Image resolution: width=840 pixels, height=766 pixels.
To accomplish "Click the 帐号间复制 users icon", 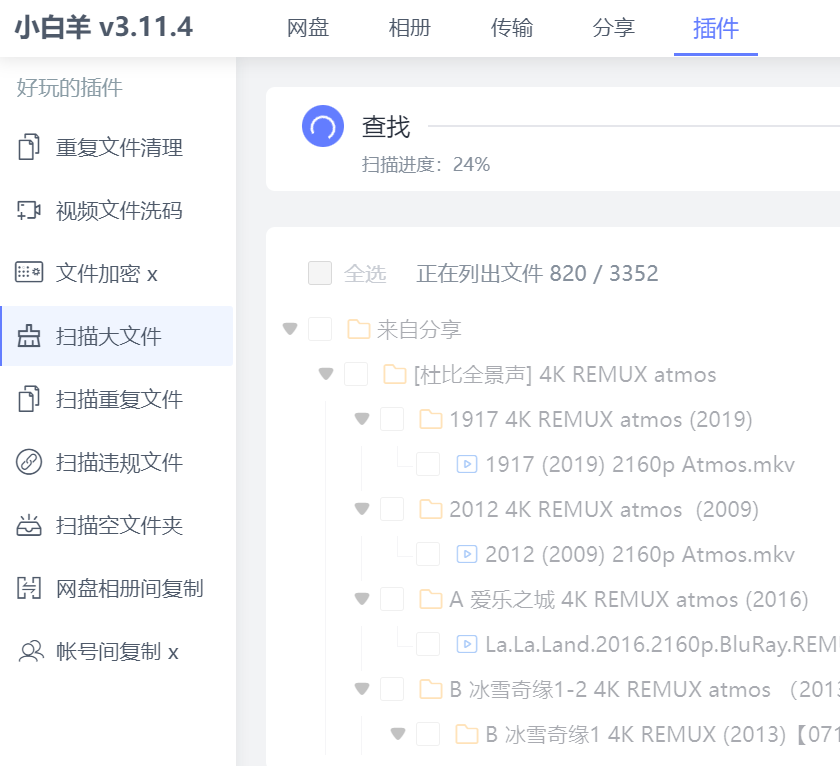I will 31,651.
